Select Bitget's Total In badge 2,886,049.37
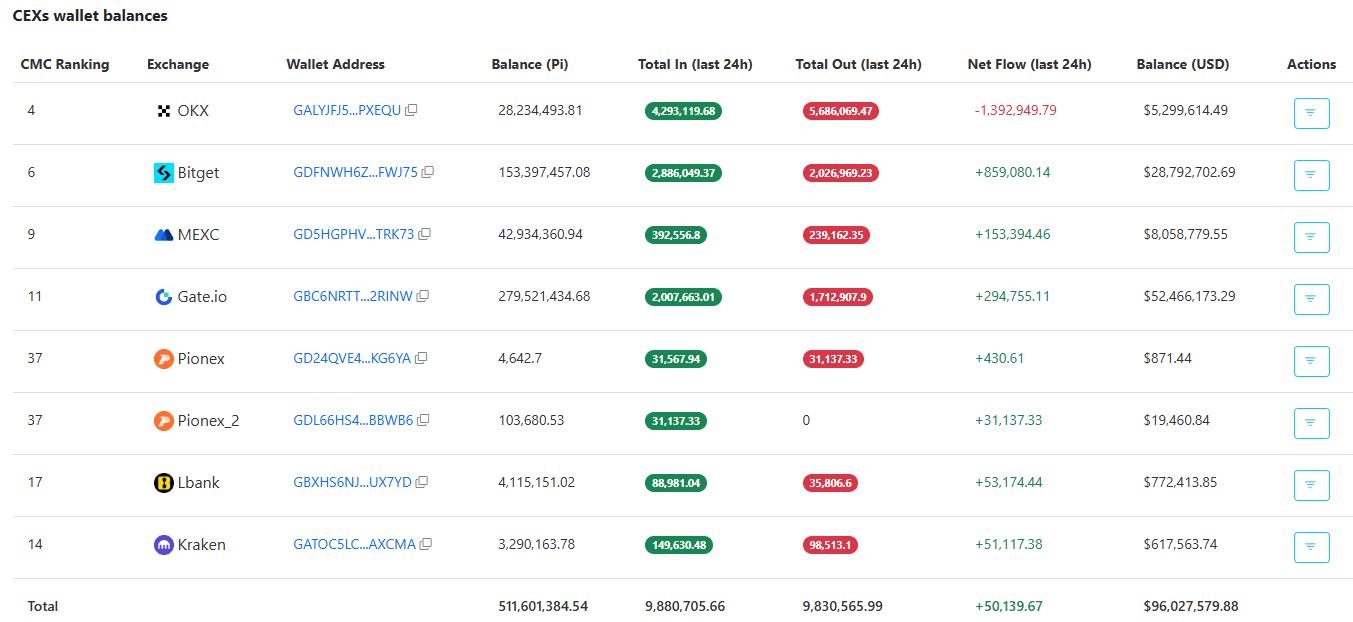 pos(683,172)
